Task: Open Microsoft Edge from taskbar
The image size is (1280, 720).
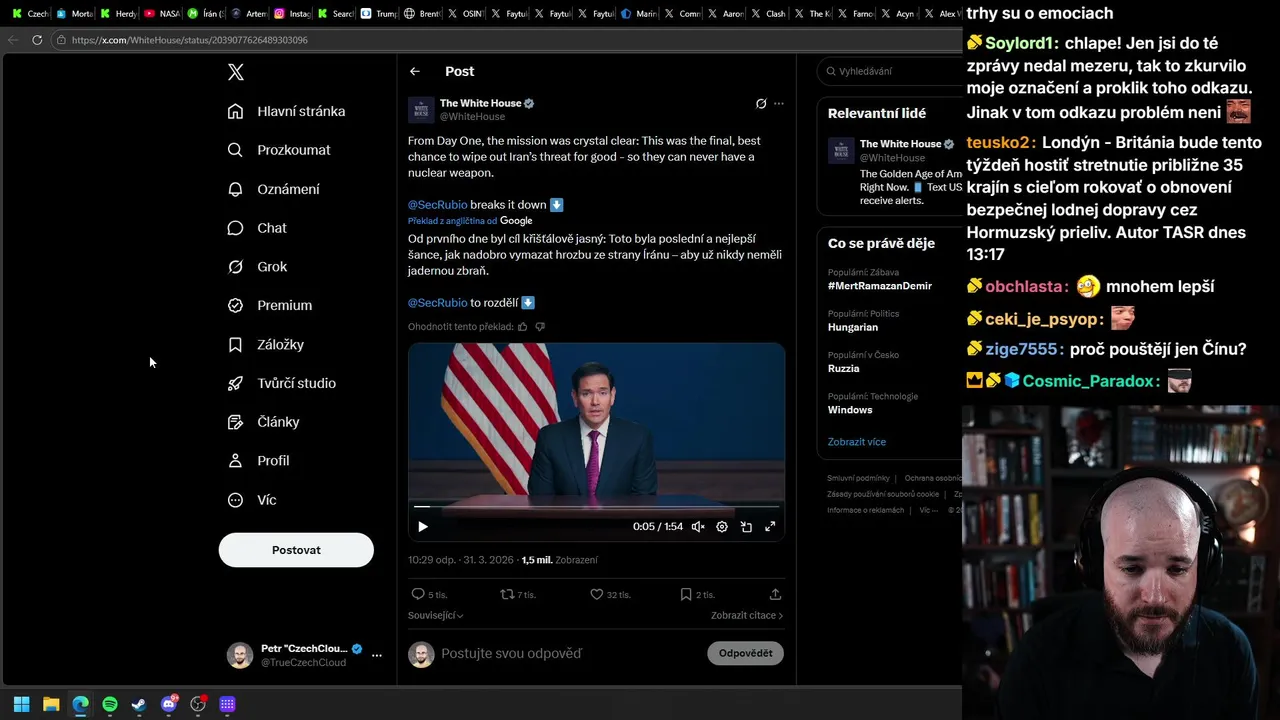Action: click(80, 704)
